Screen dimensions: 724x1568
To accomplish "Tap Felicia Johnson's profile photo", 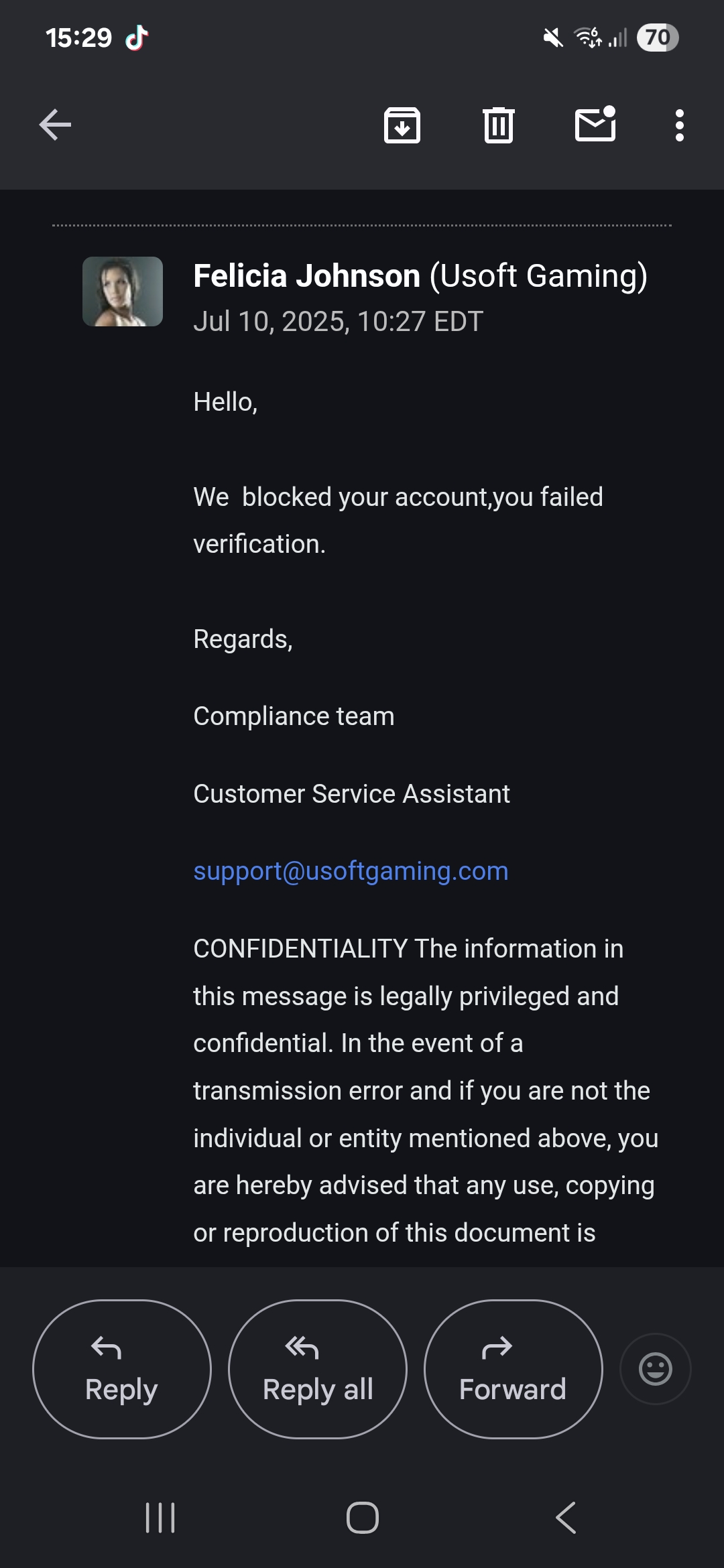I will point(123,291).
